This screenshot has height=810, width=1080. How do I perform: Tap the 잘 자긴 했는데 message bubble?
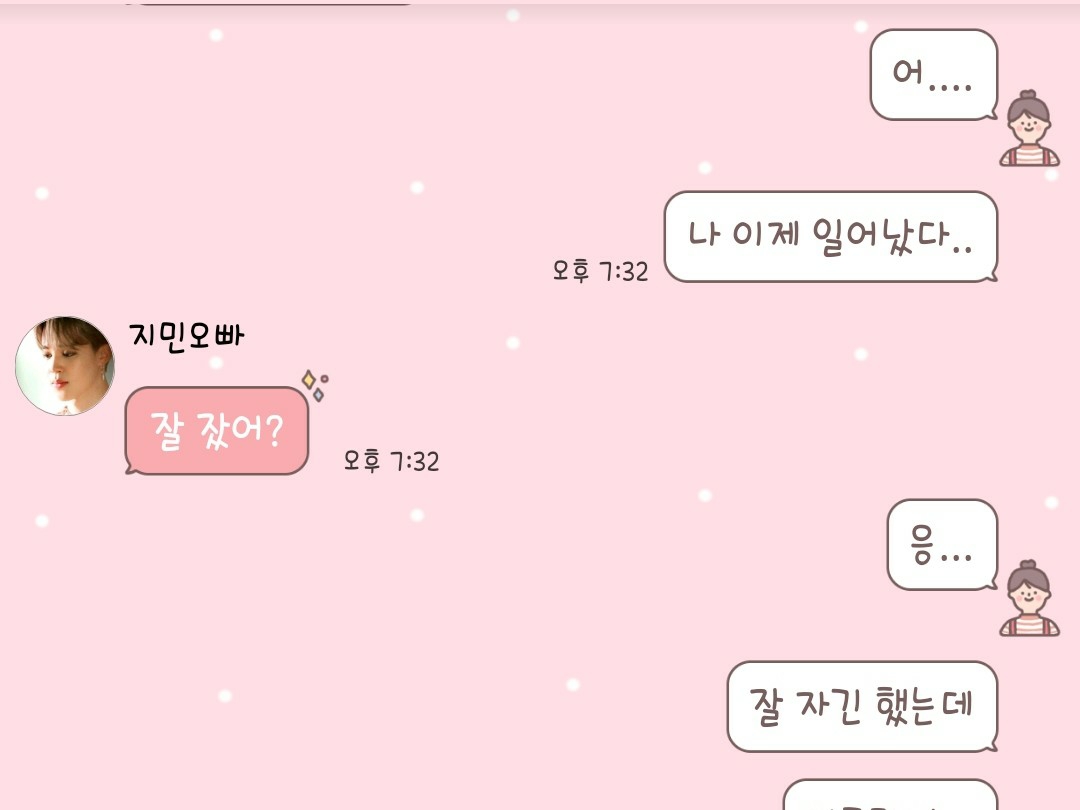(x=862, y=707)
